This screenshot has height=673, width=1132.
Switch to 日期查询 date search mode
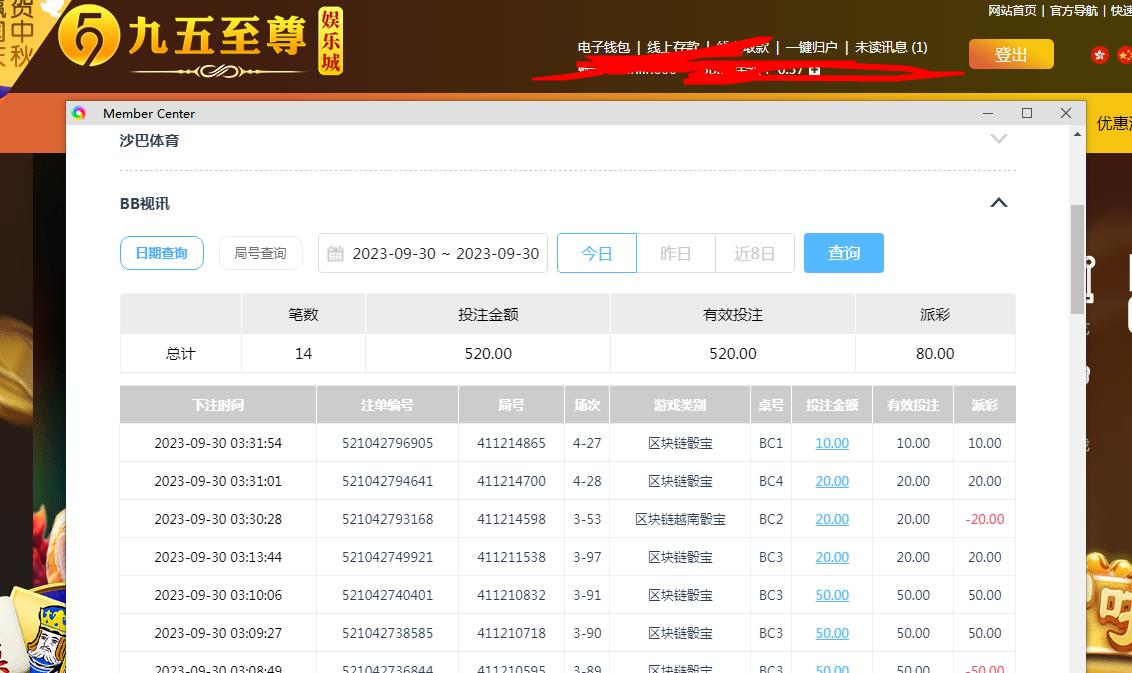162,253
